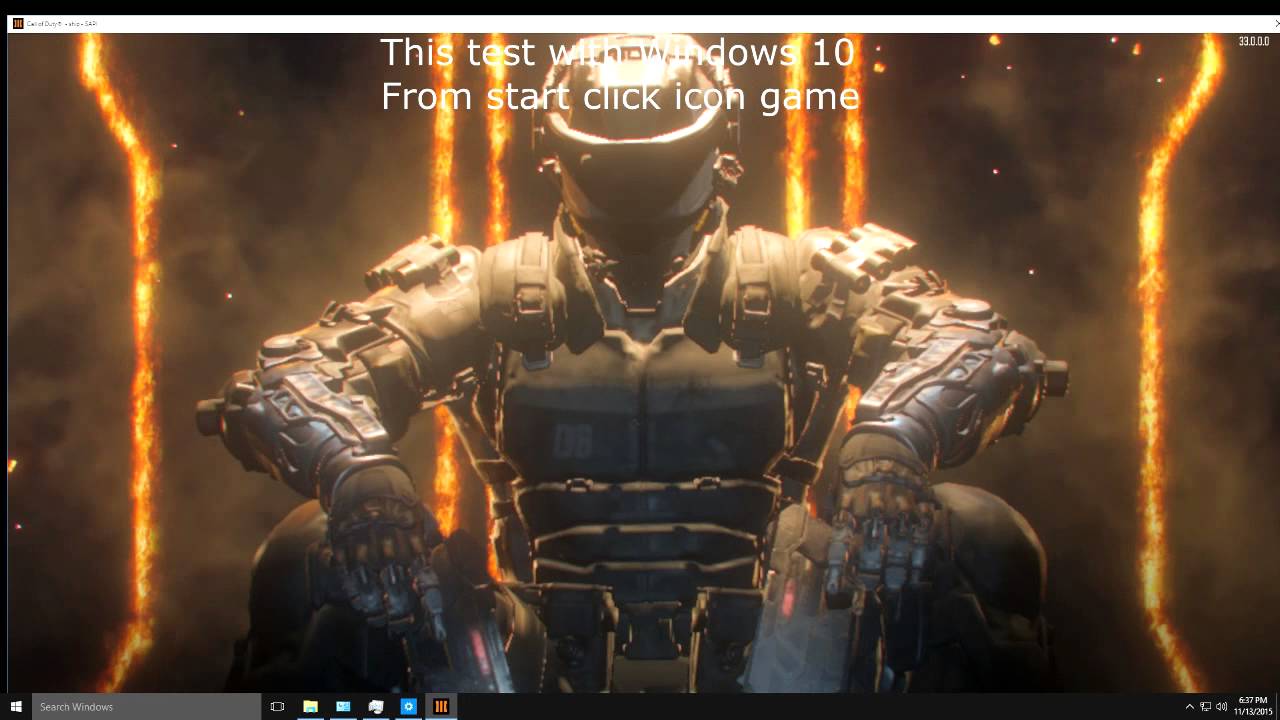
Task: Click the Search Windows box
Action: [147, 706]
